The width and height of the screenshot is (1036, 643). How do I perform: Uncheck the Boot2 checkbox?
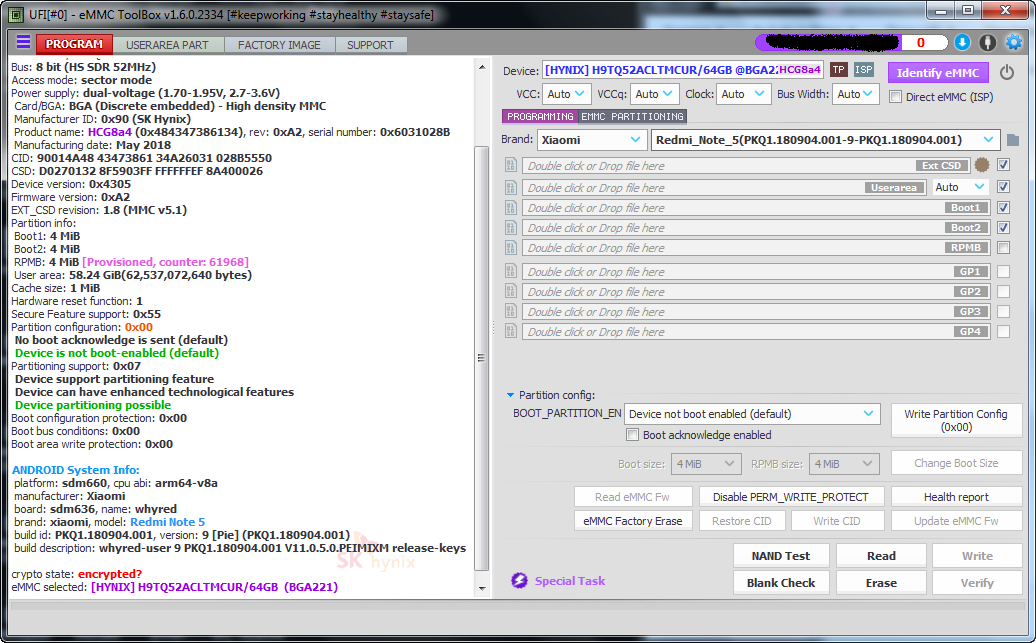[x=1003, y=228]
